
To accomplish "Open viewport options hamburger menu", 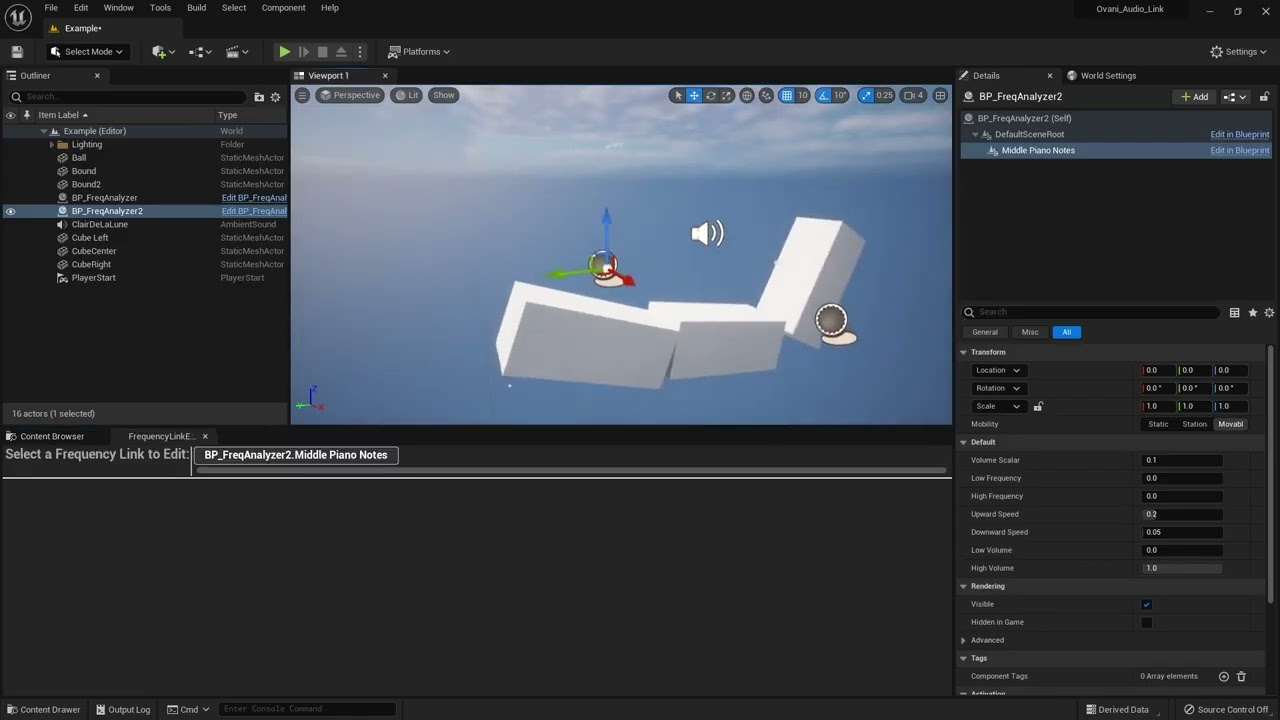I will point(302,95).
